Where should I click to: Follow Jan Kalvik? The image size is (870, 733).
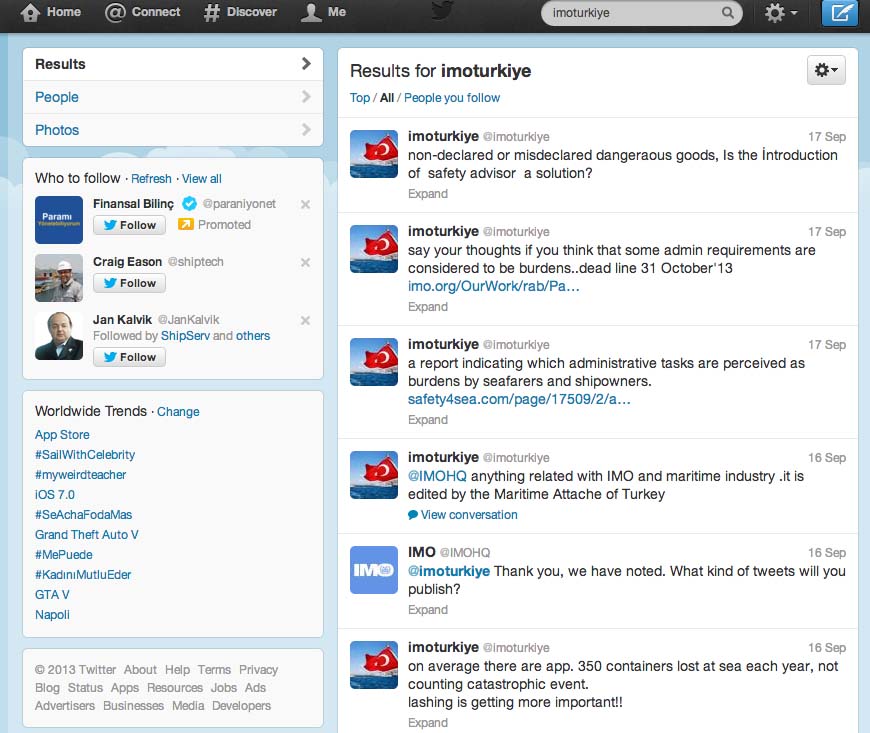click(x=129, y=357)
